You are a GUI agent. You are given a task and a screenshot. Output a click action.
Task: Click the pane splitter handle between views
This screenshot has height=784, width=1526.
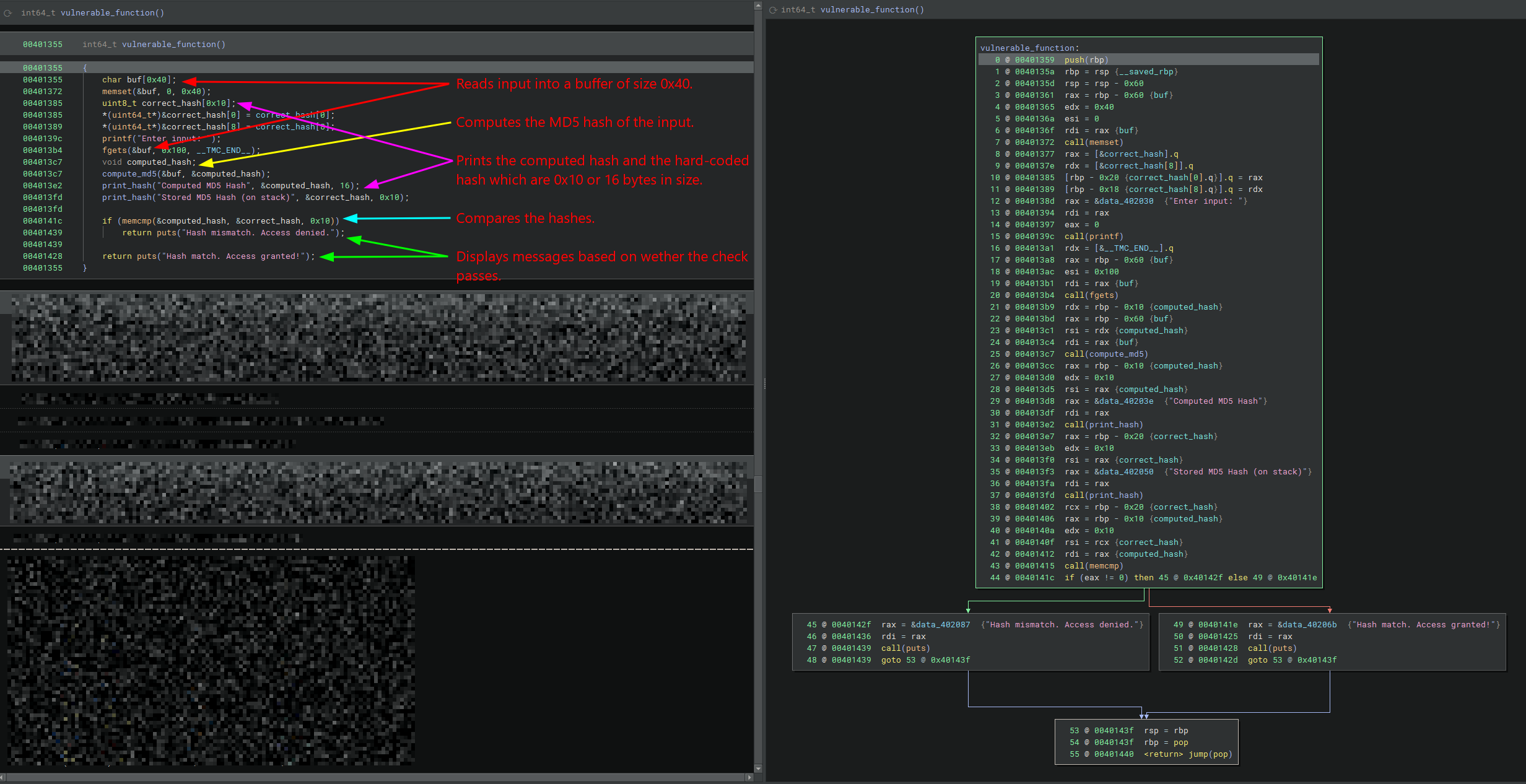765,384
